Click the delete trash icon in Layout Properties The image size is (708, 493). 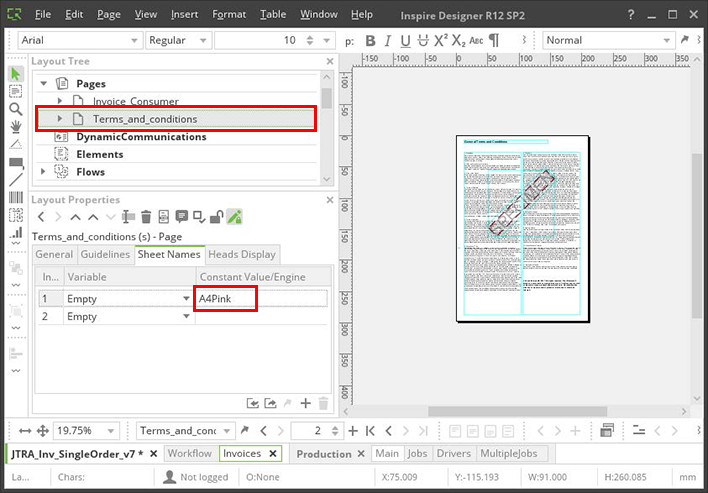point(146,217)
